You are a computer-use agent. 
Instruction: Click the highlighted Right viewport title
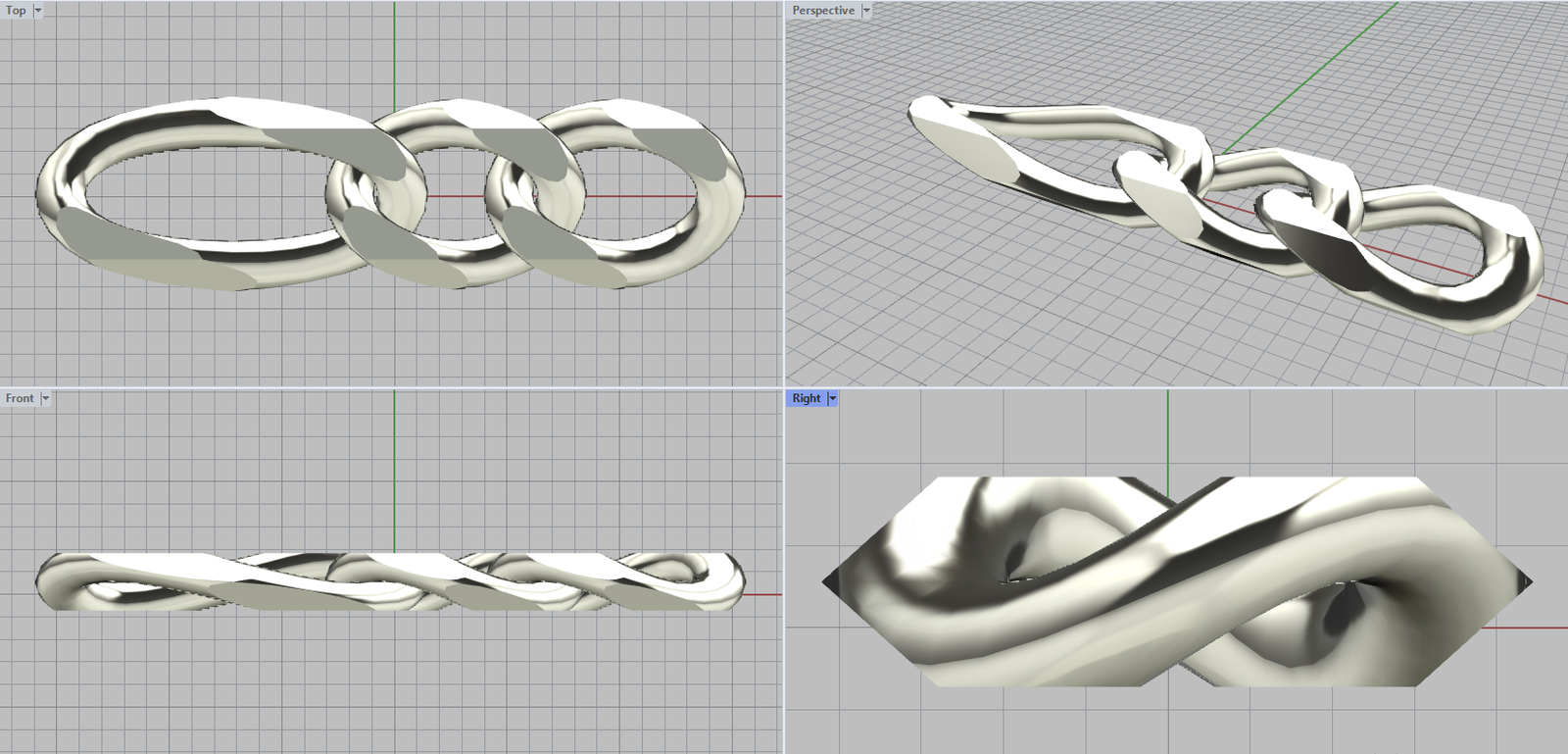pos(806,398)
